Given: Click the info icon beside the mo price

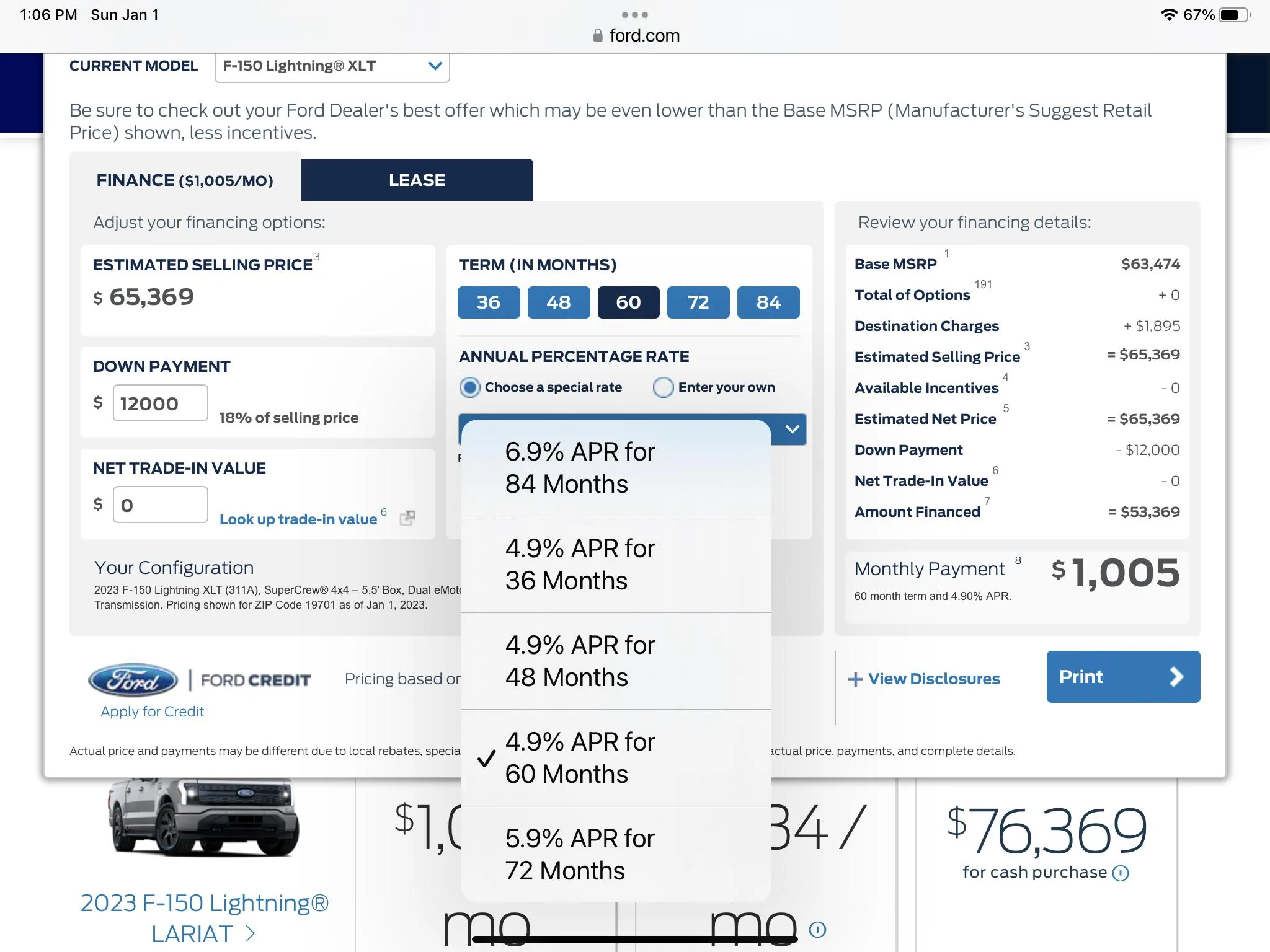Looking at the screenshot, I should (x=817, y=929).
